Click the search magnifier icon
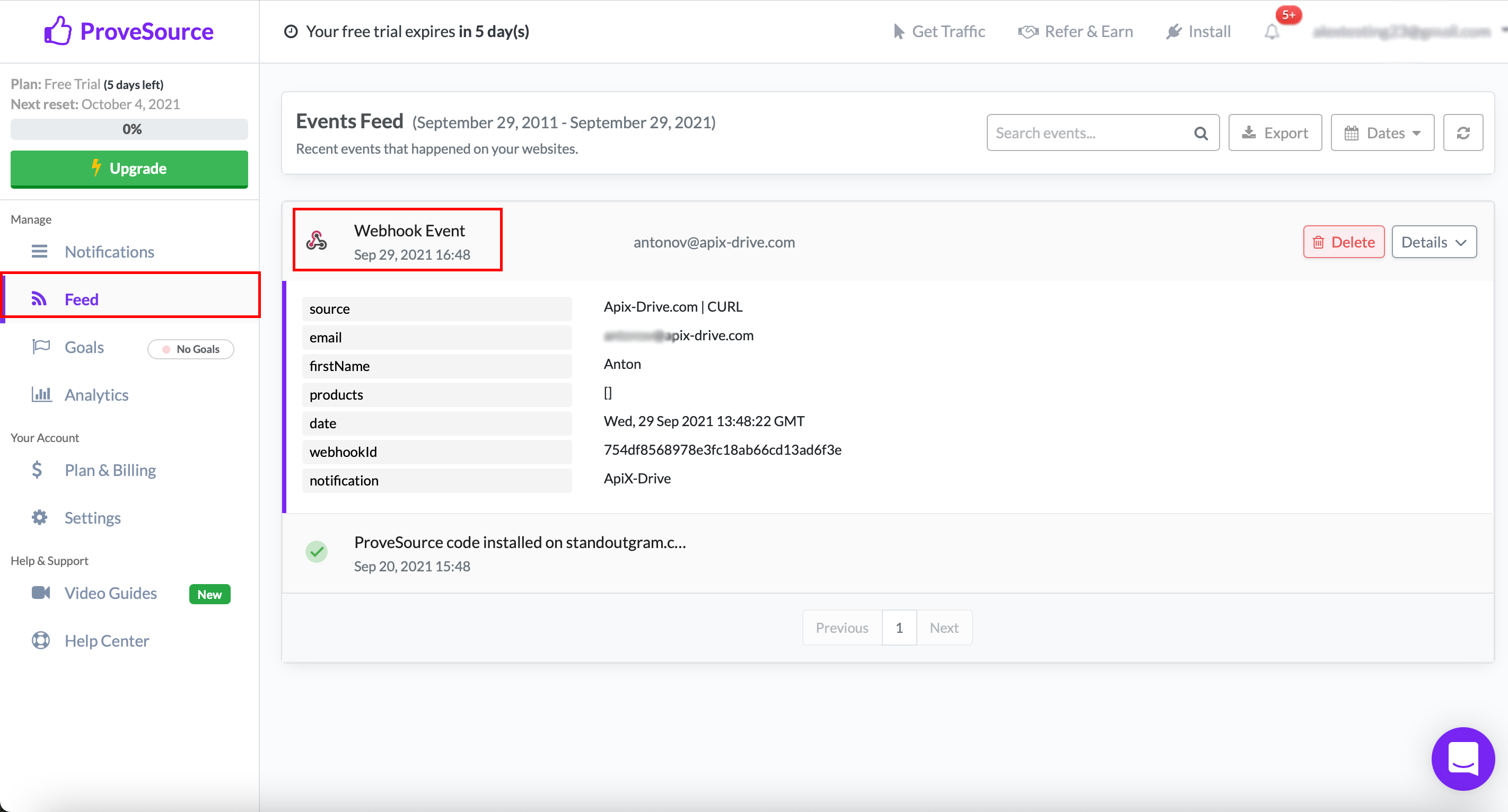 click(1200, 134)
